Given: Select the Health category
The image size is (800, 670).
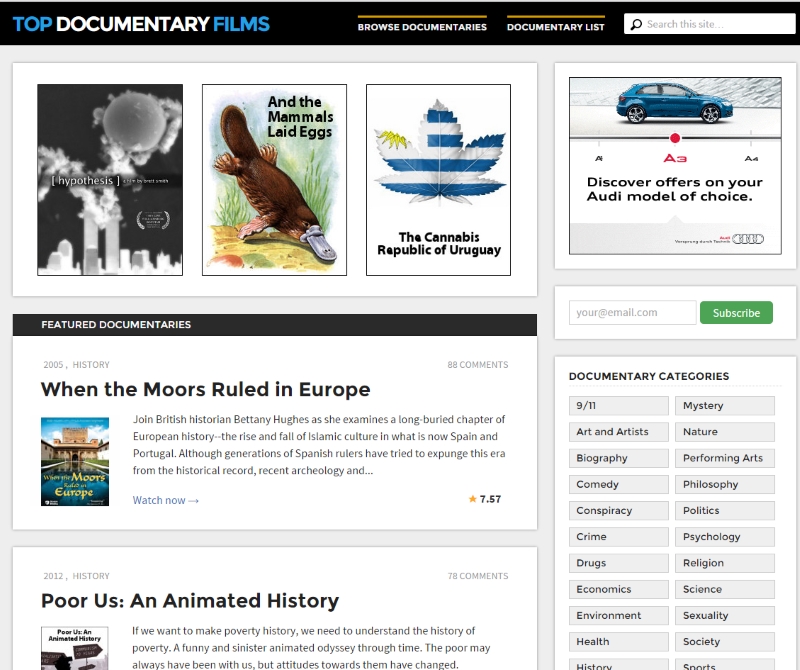Looking at the screenshot, I should tap(618, 641).
